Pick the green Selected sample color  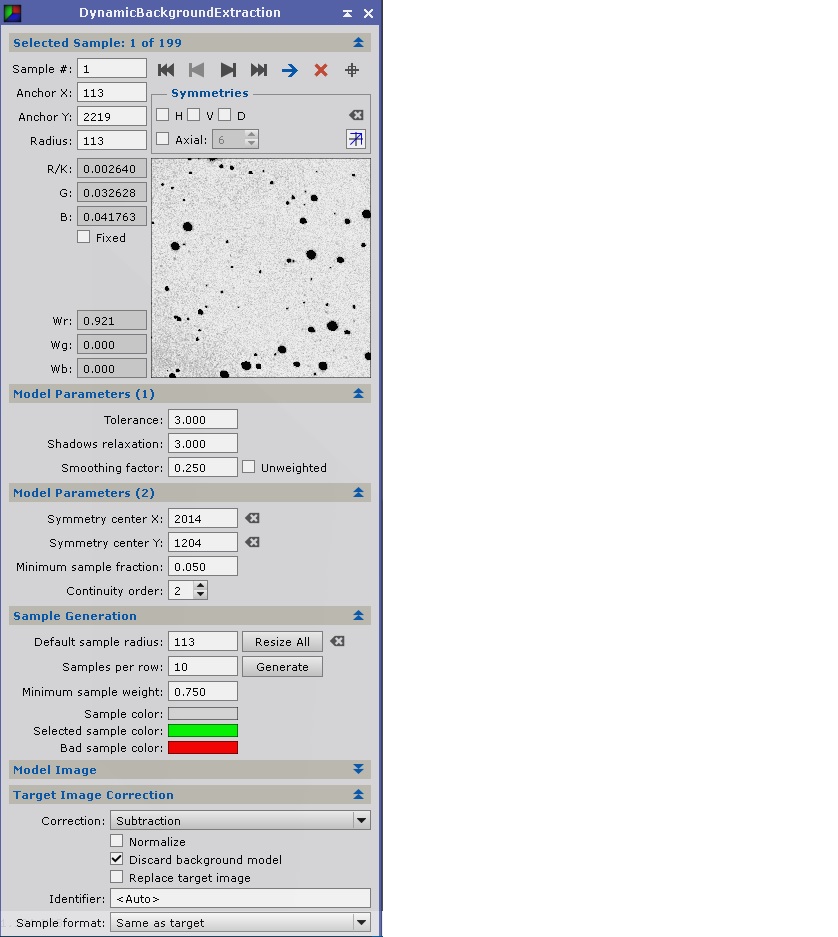203,731
